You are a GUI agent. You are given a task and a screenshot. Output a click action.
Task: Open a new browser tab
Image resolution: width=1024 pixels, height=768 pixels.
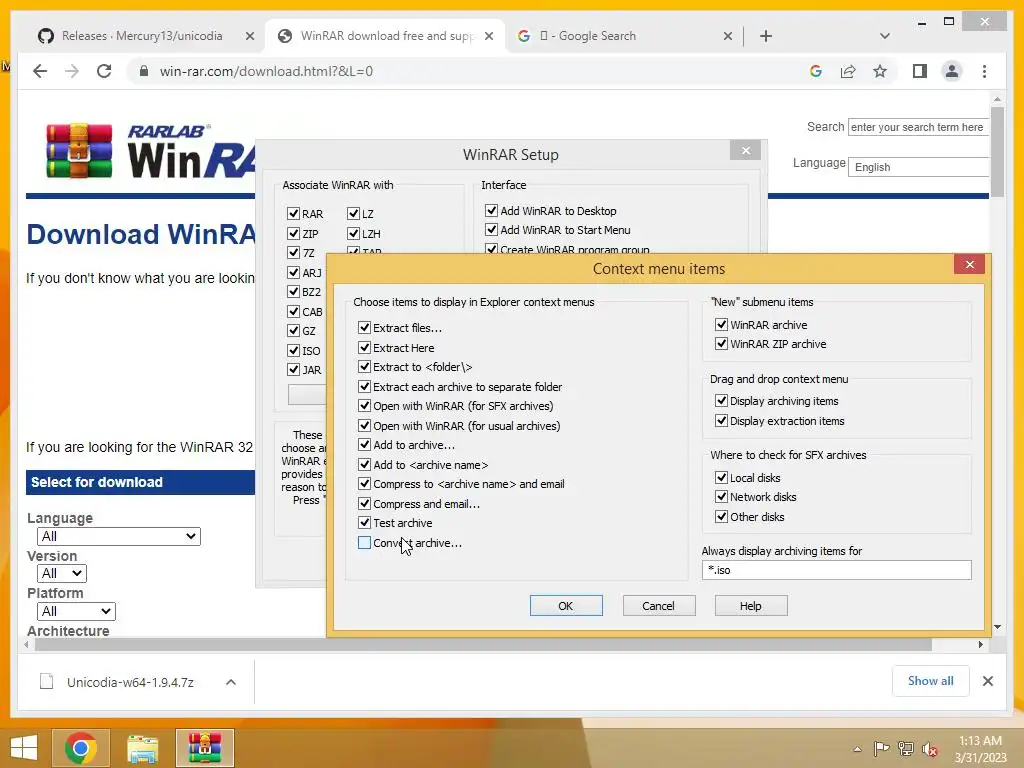pyautogui.click(x=766, y=36)
